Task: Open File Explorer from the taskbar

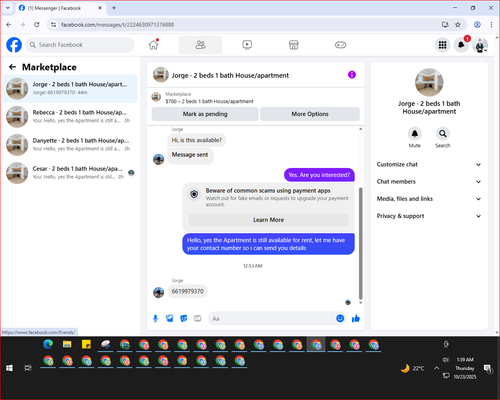Action: pos(67,344)
